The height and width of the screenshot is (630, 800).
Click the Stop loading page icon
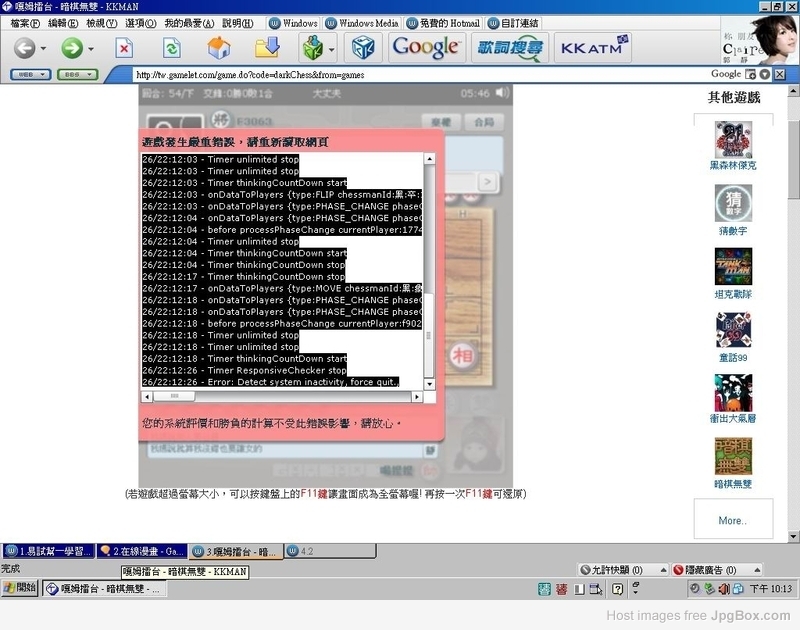124,48
